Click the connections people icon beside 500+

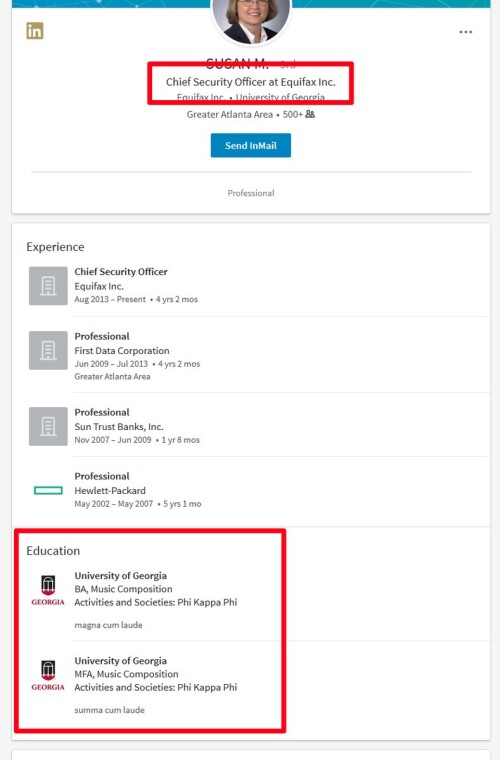[310, 114]
